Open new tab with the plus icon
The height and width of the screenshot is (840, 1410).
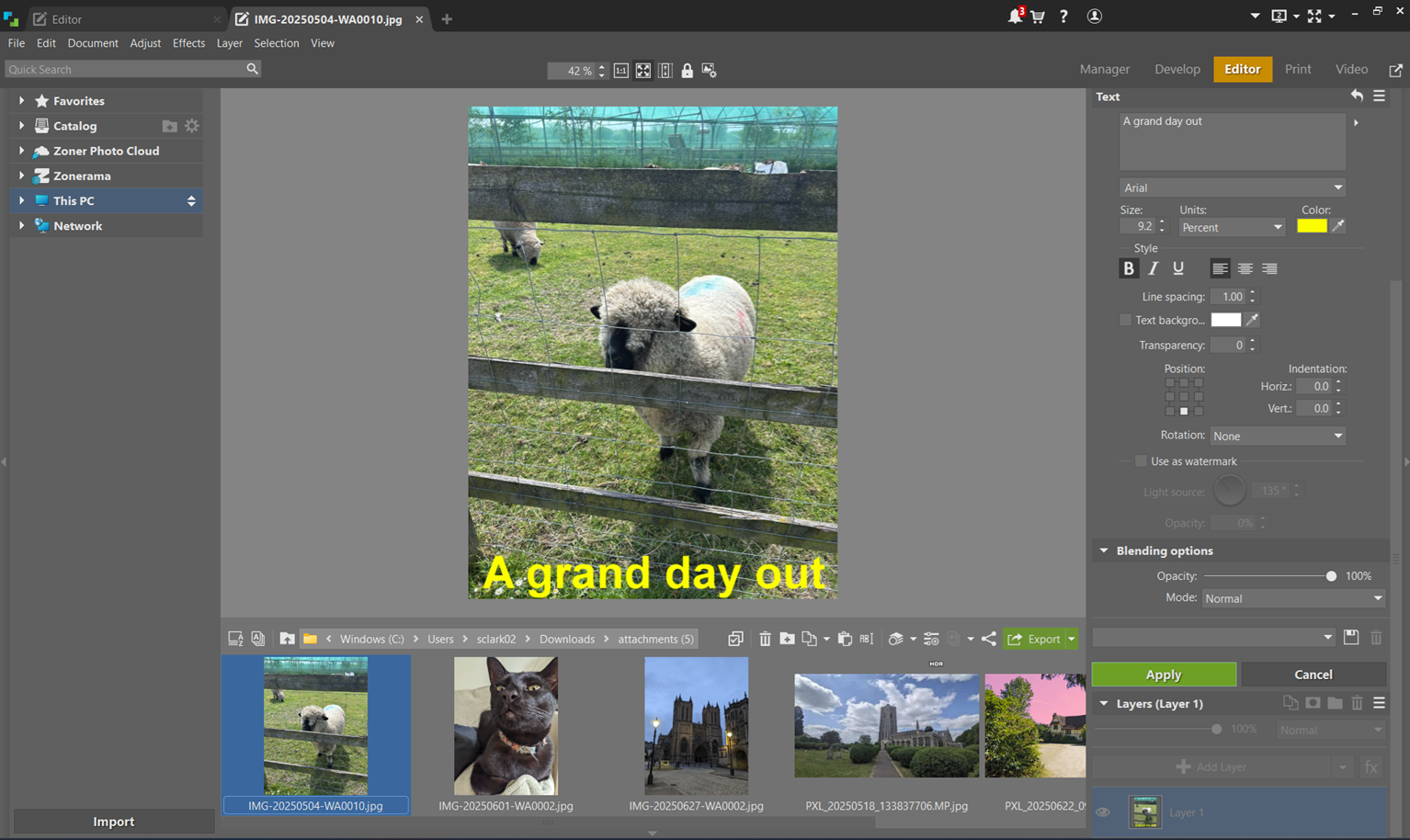click(x=447, y=18)
